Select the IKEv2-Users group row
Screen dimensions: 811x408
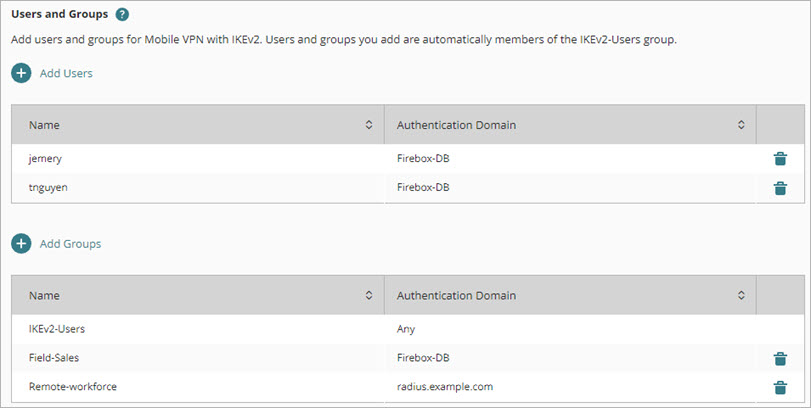[58, 328]
